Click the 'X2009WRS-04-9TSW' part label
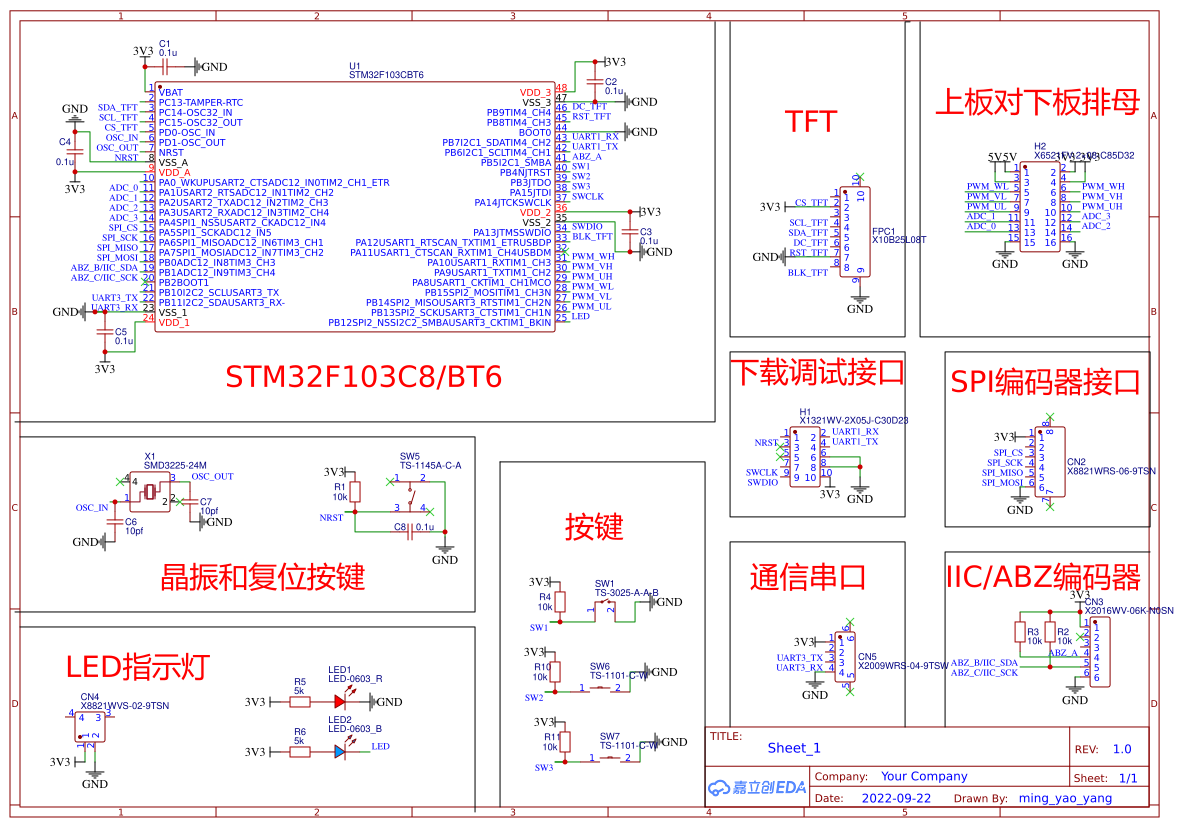The width and height of the screenshot is (1184, 827). 903,666
